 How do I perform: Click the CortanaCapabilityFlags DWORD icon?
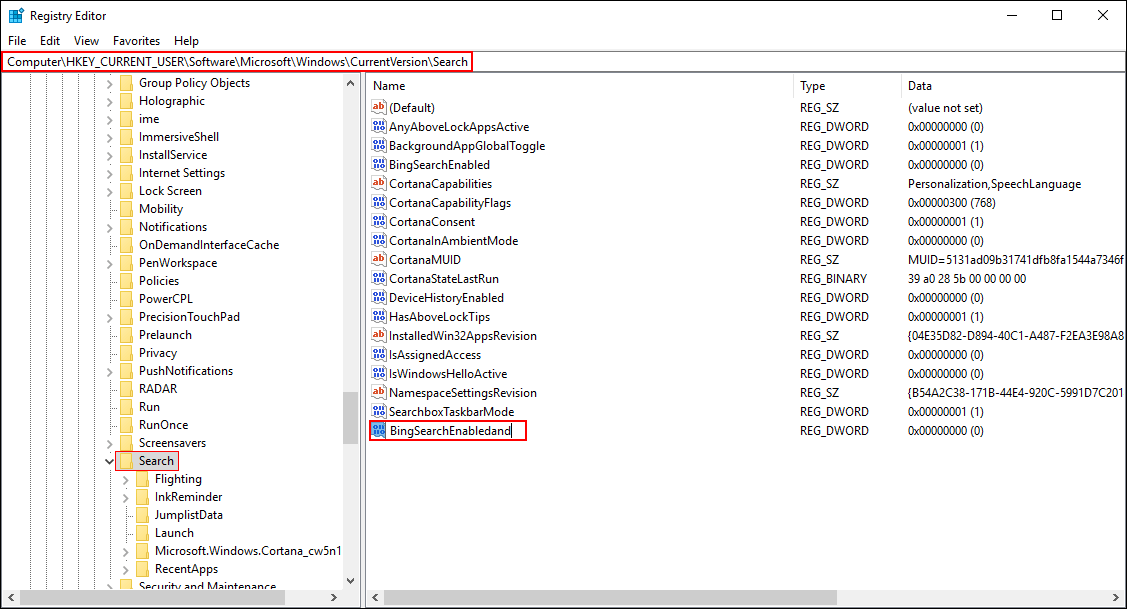(379, 203)
